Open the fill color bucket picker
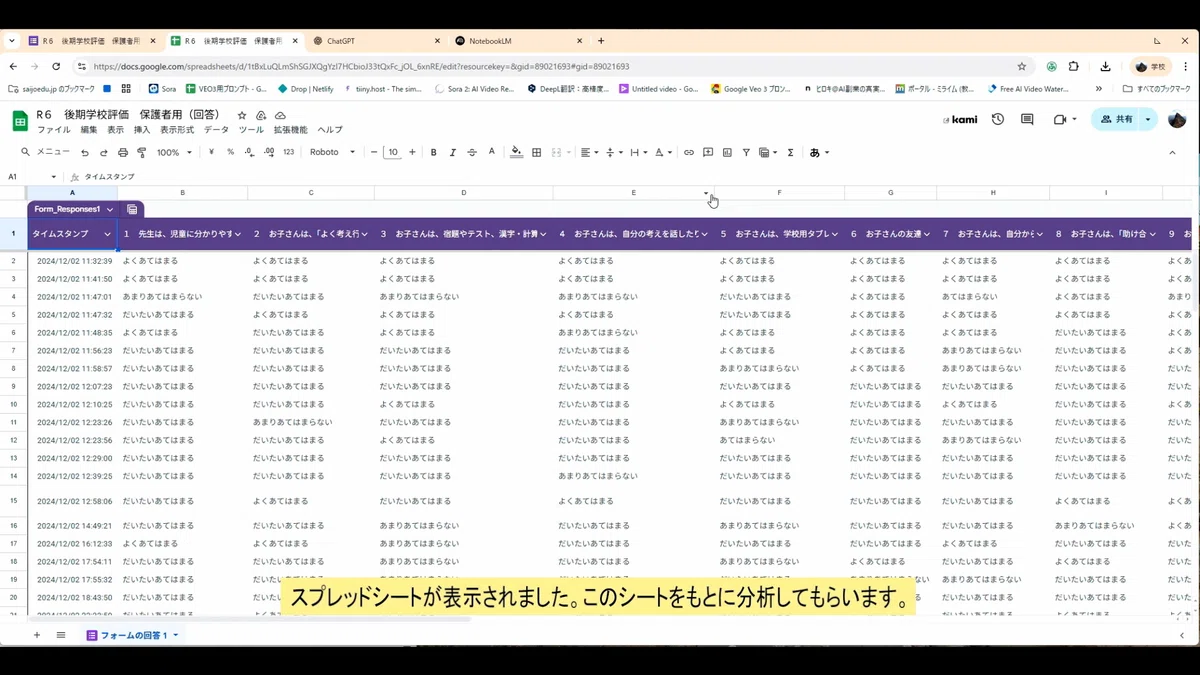1200x675 pixels. (516, 153)
